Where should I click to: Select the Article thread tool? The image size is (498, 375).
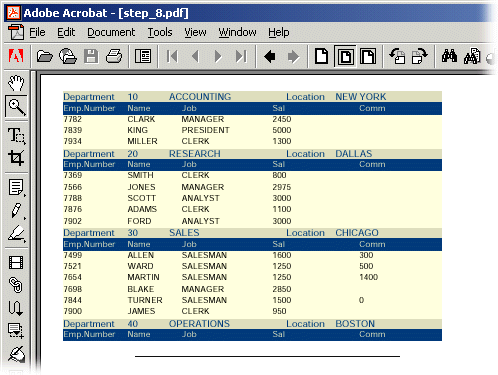(x=16, y=308)
